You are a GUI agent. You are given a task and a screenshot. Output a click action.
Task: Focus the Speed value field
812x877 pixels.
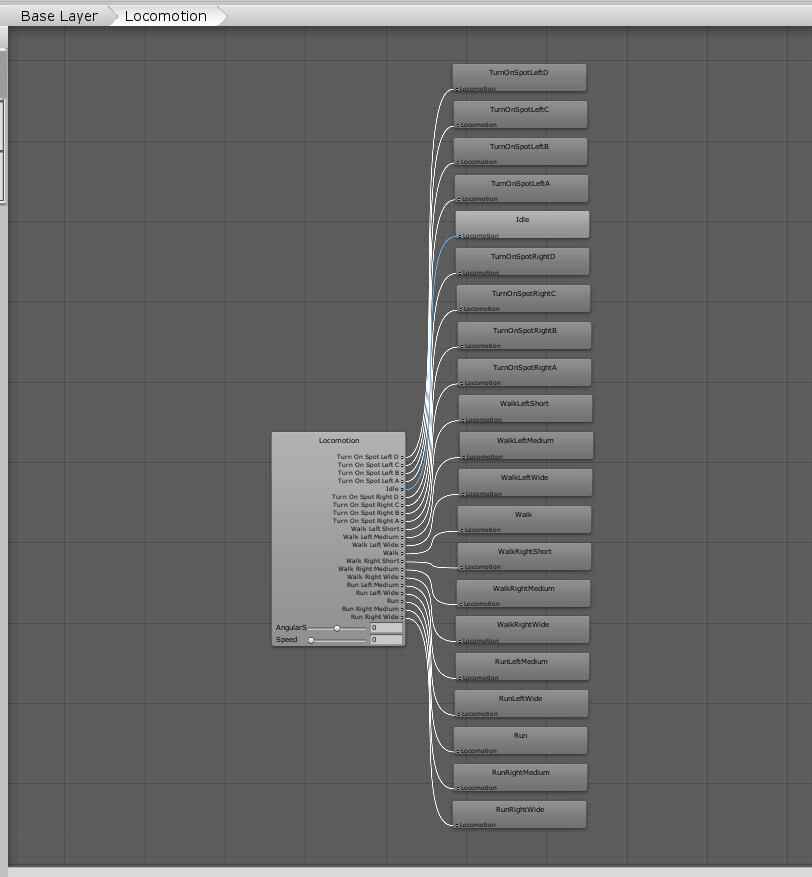point(386,639)
